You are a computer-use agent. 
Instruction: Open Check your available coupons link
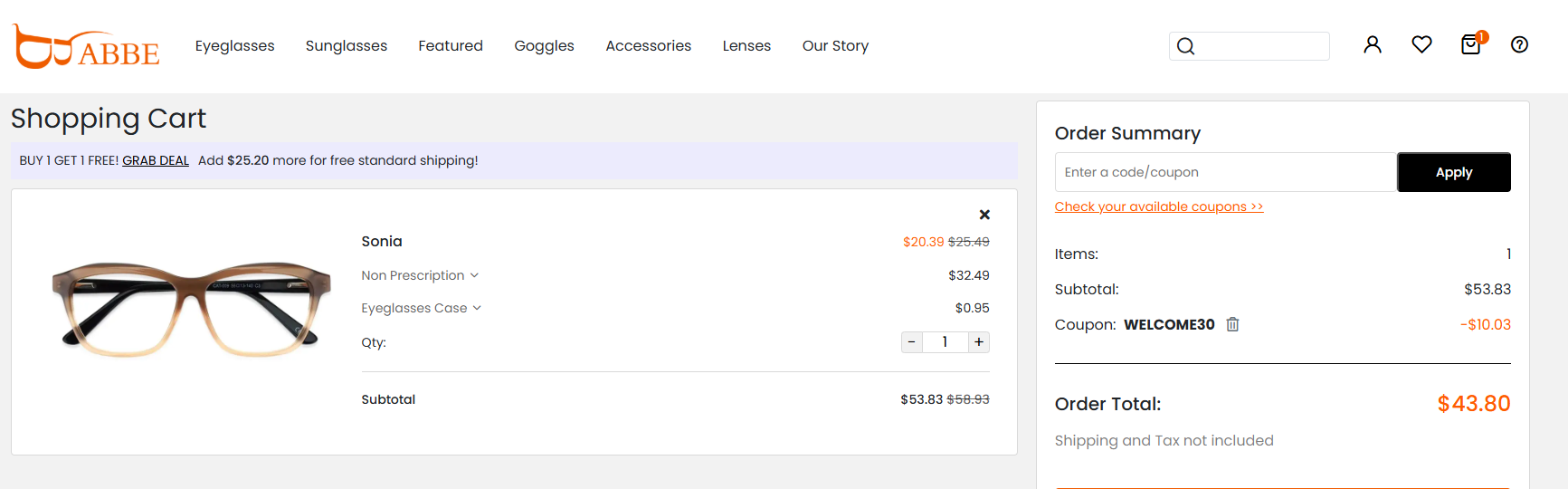pyautogui.click(x=1159, y=206)
